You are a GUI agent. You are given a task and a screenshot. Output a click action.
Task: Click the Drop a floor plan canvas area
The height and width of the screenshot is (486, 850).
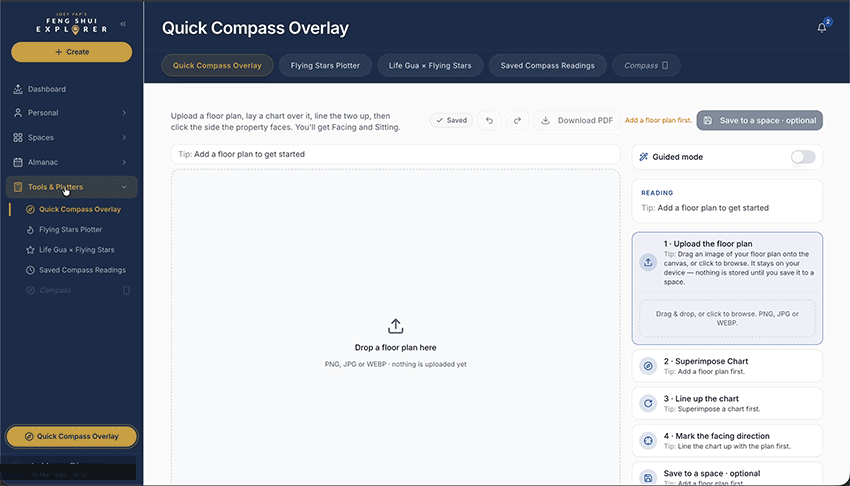click(x=396, y=327)
